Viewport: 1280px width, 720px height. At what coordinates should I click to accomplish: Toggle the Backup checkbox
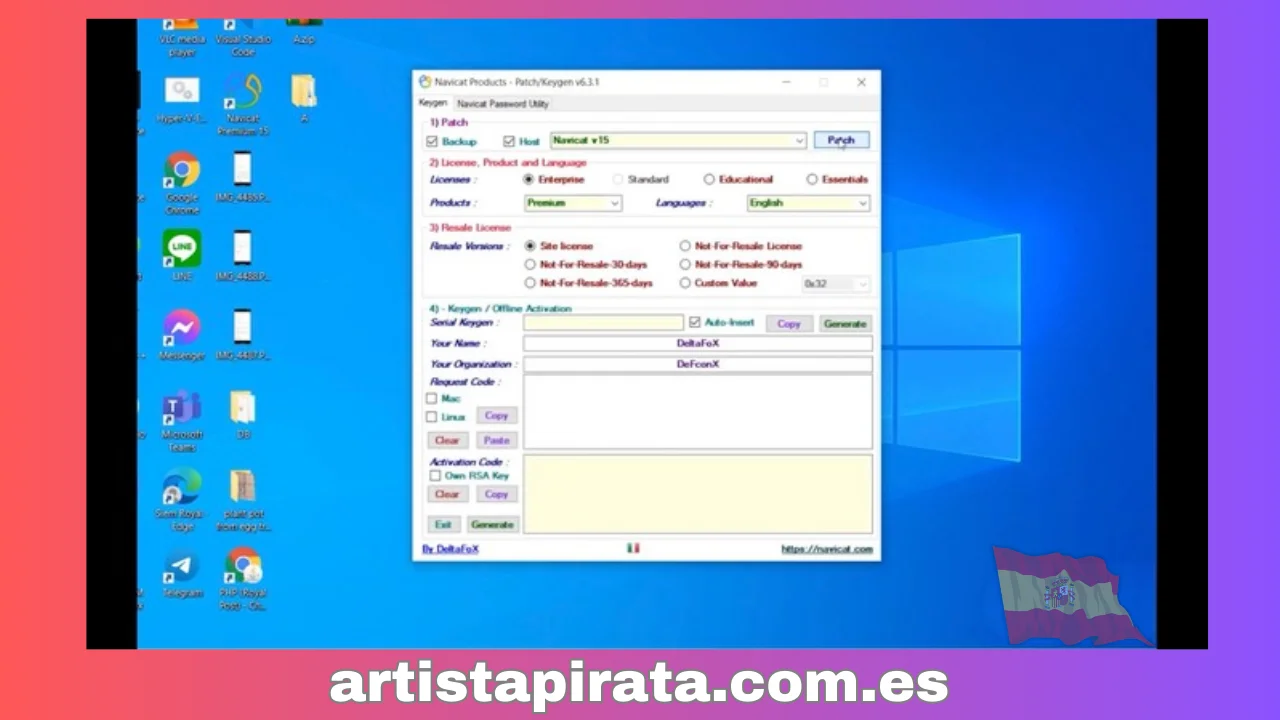[432, 141]
